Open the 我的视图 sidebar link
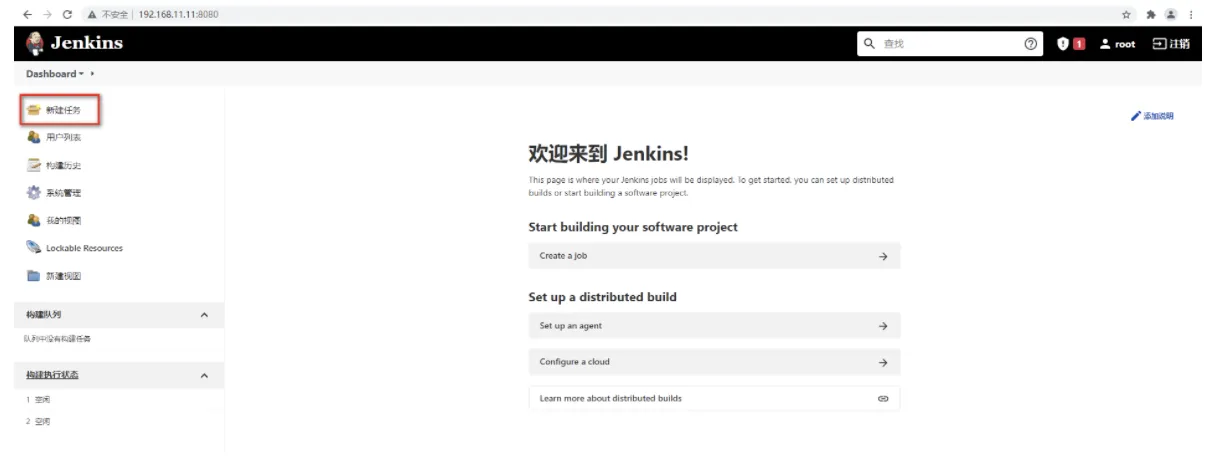1218x466 pixels. 63,220
